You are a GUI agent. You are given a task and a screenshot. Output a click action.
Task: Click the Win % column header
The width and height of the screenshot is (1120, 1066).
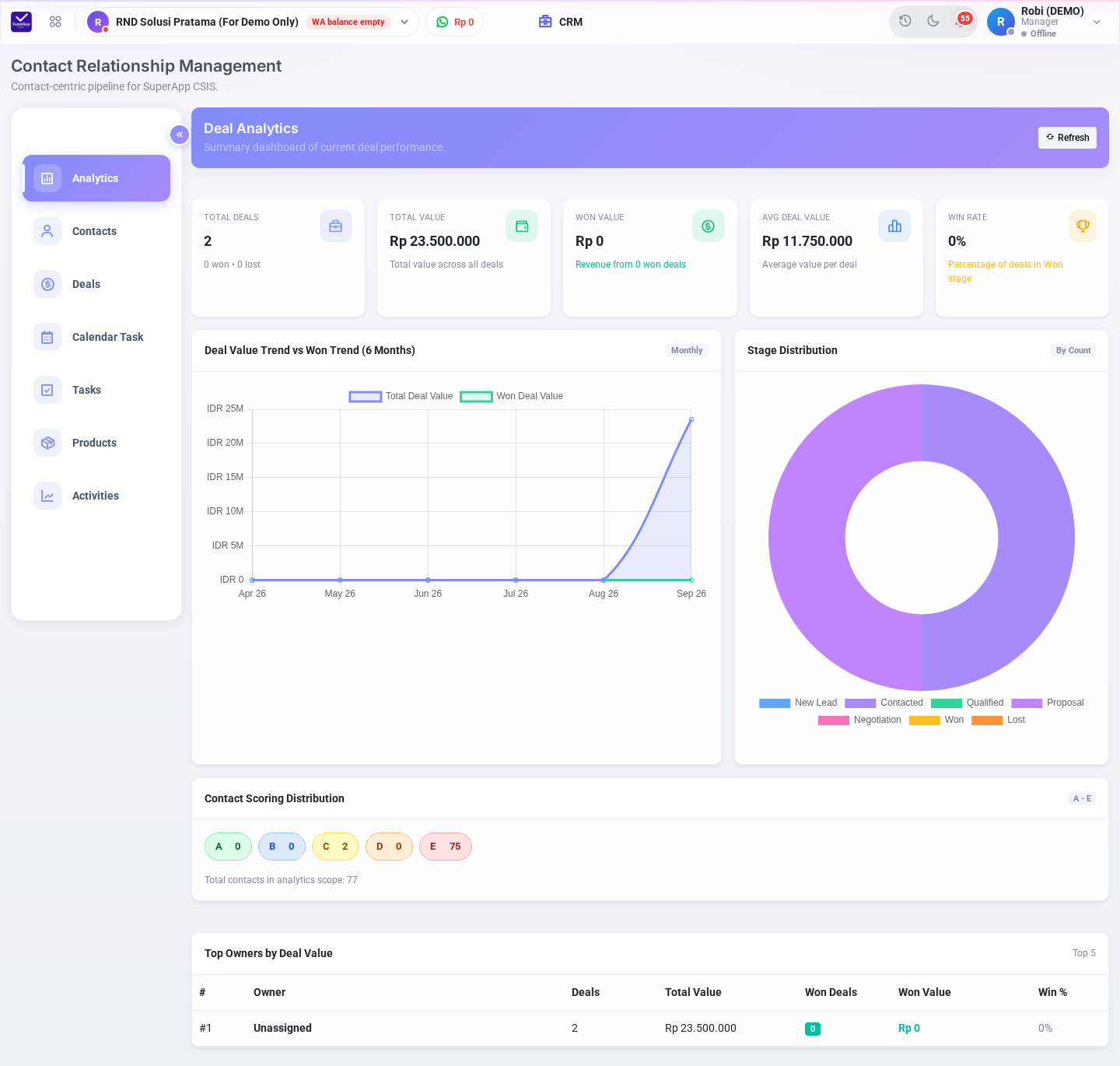(x=1052, y=992)
